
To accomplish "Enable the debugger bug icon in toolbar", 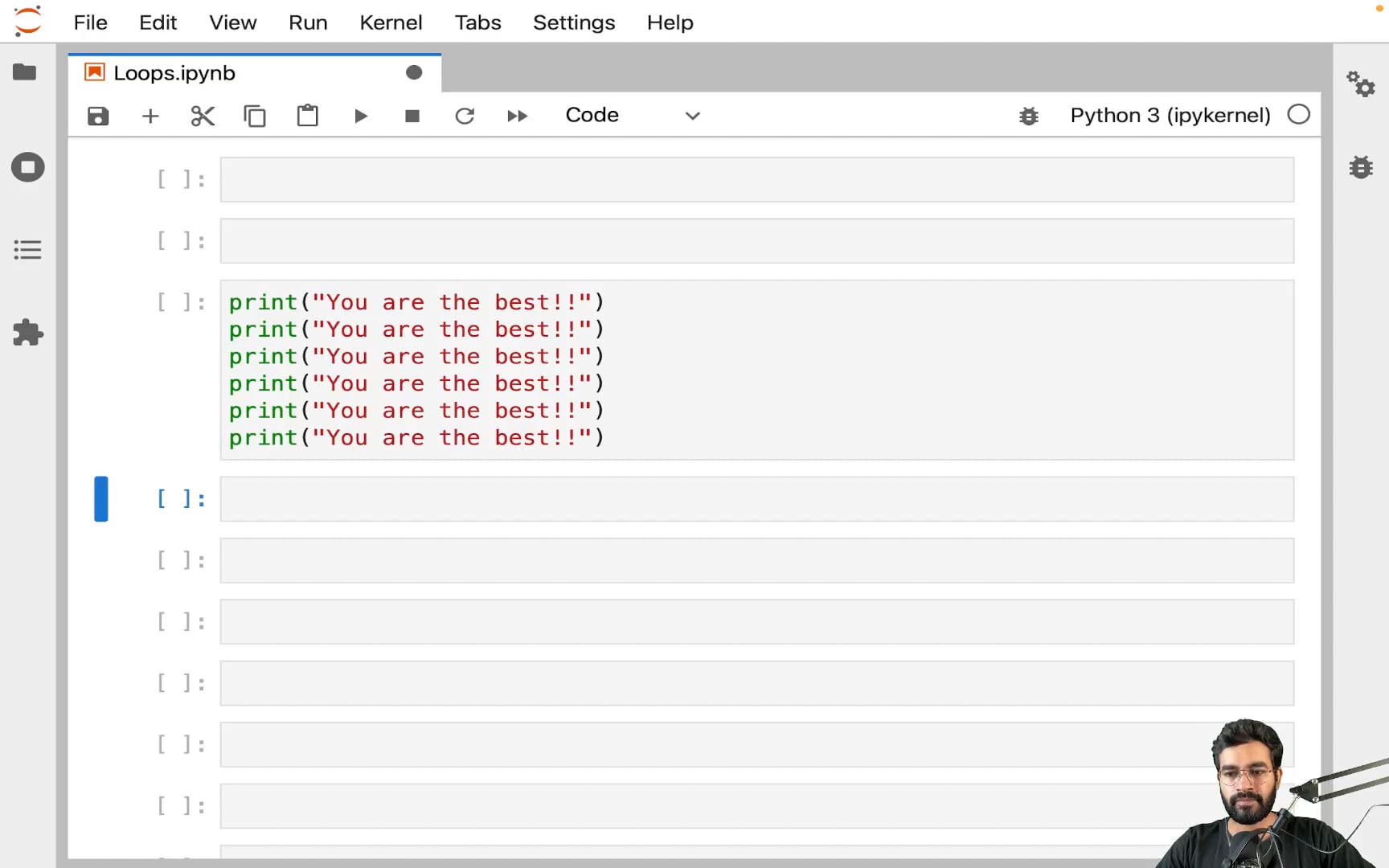I will (x=1029, y=116).
